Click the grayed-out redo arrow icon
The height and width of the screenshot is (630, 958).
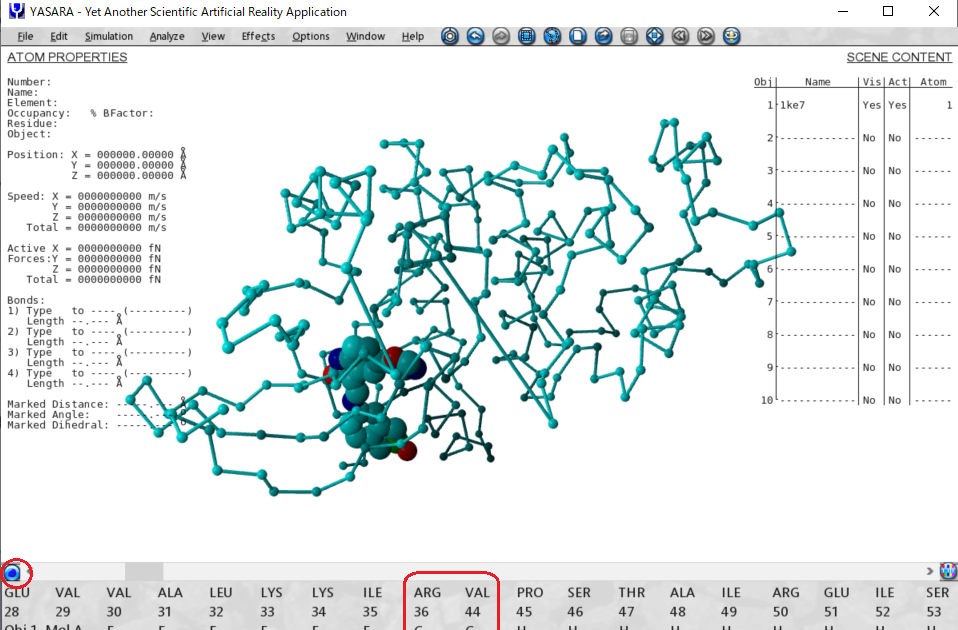pos(500,36)
